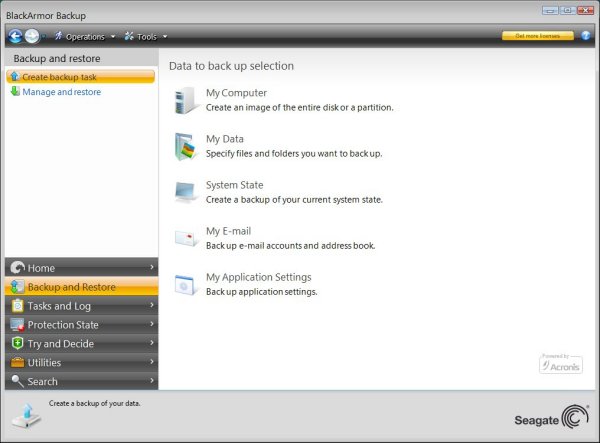Click the Backup and restore panel header
This screenshot has height=443, width=600.
82,59
